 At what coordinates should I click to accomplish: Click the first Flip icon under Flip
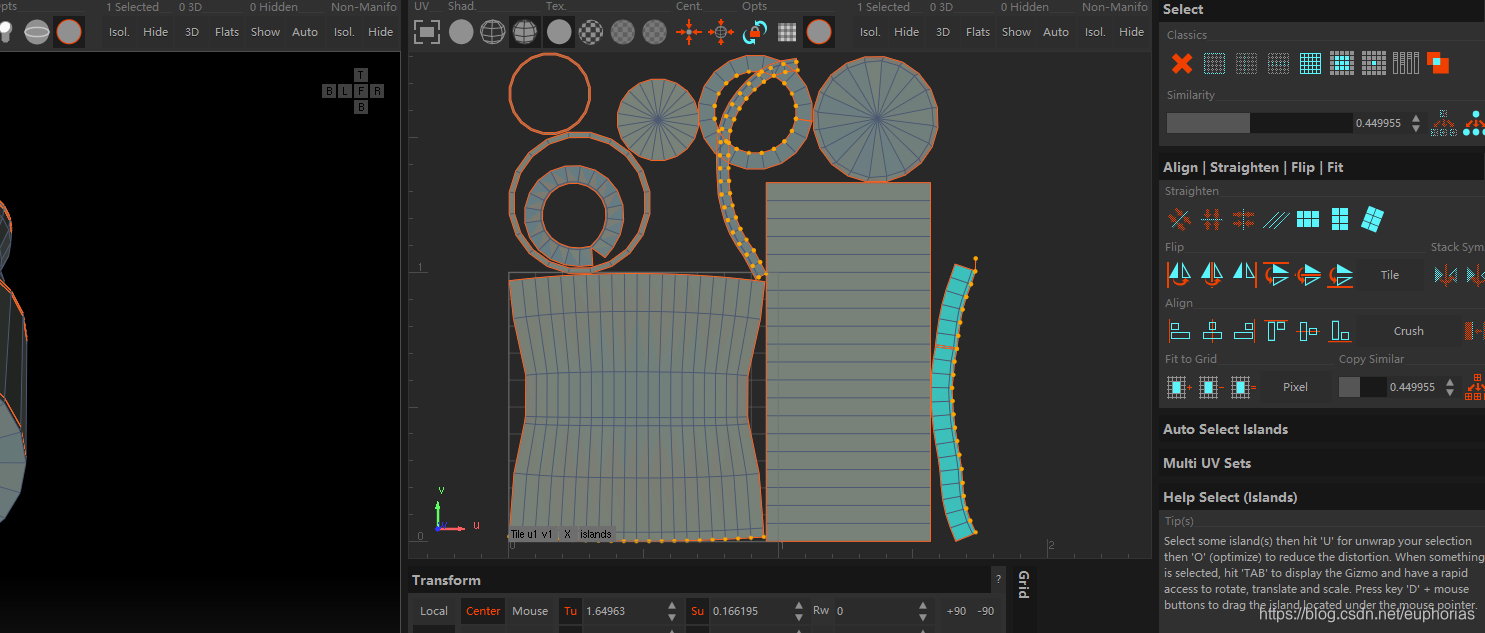tap(1180, 274)
